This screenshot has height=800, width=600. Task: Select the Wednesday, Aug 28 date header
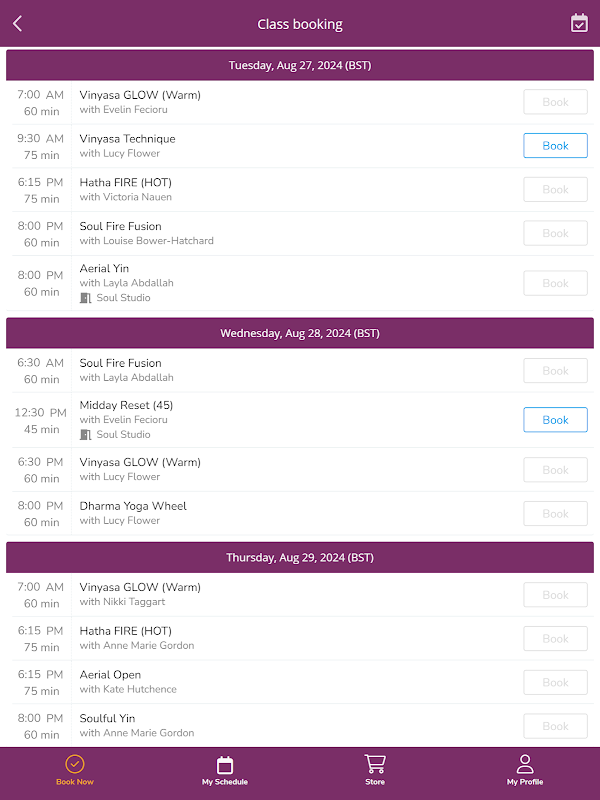pos(300,333)
